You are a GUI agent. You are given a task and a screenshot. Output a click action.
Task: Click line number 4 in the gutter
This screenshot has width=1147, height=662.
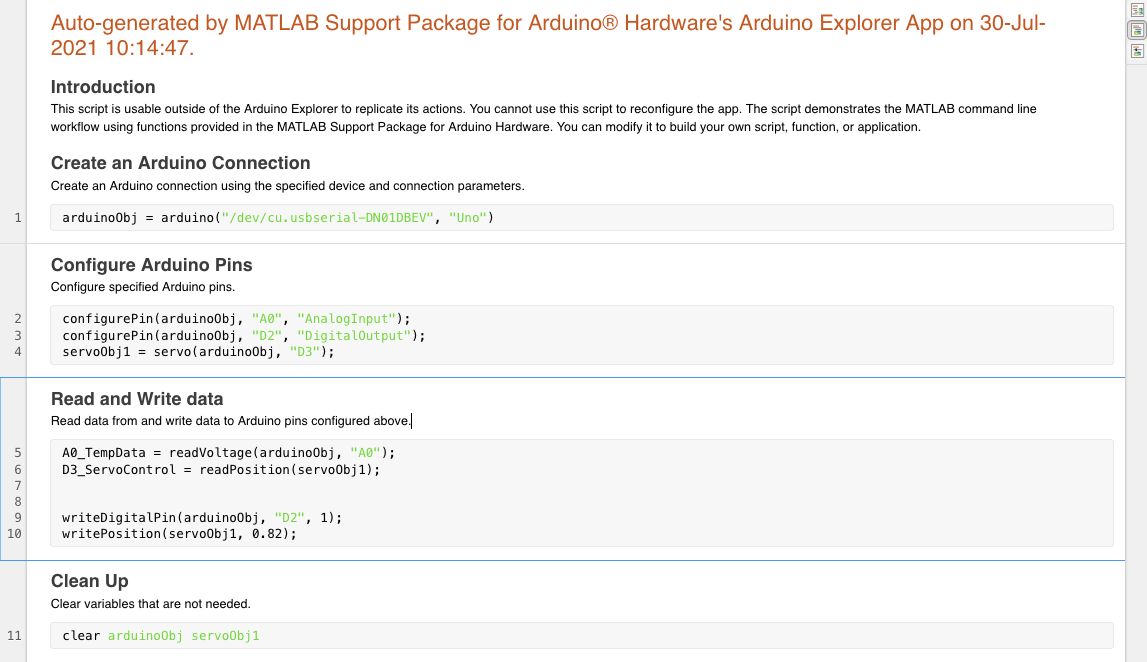(x=18, y=352)
